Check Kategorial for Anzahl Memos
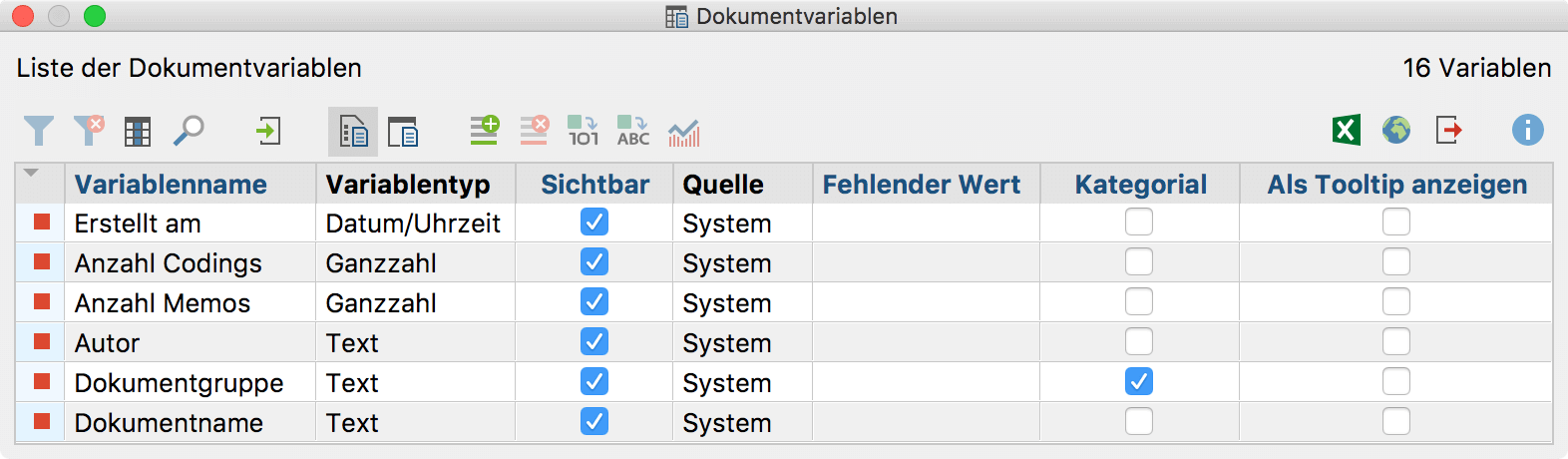 [x=1139, y=301]
